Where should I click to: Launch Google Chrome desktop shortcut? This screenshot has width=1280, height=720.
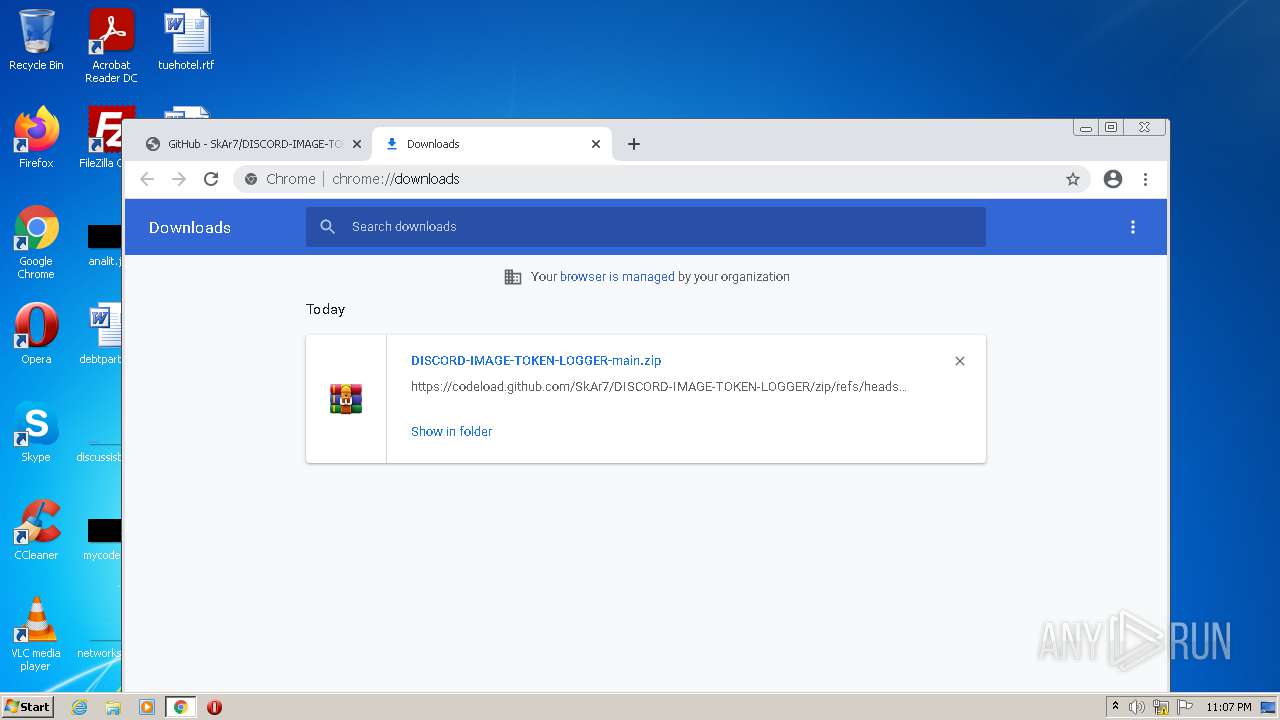(36, 242)
